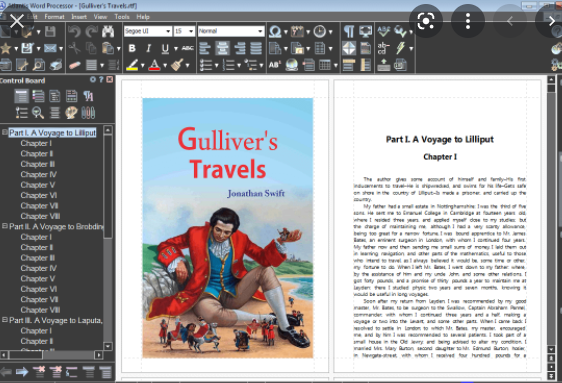
Task: Open the Google Lens search icon
Action: 425,21
